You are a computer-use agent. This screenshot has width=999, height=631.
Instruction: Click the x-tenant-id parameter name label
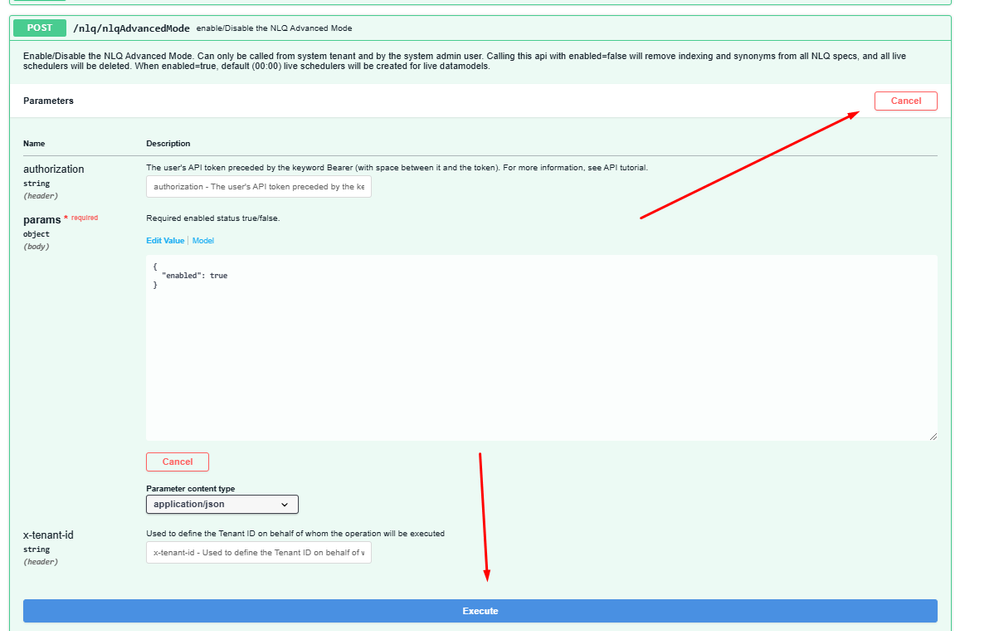(x=48, y=535)
